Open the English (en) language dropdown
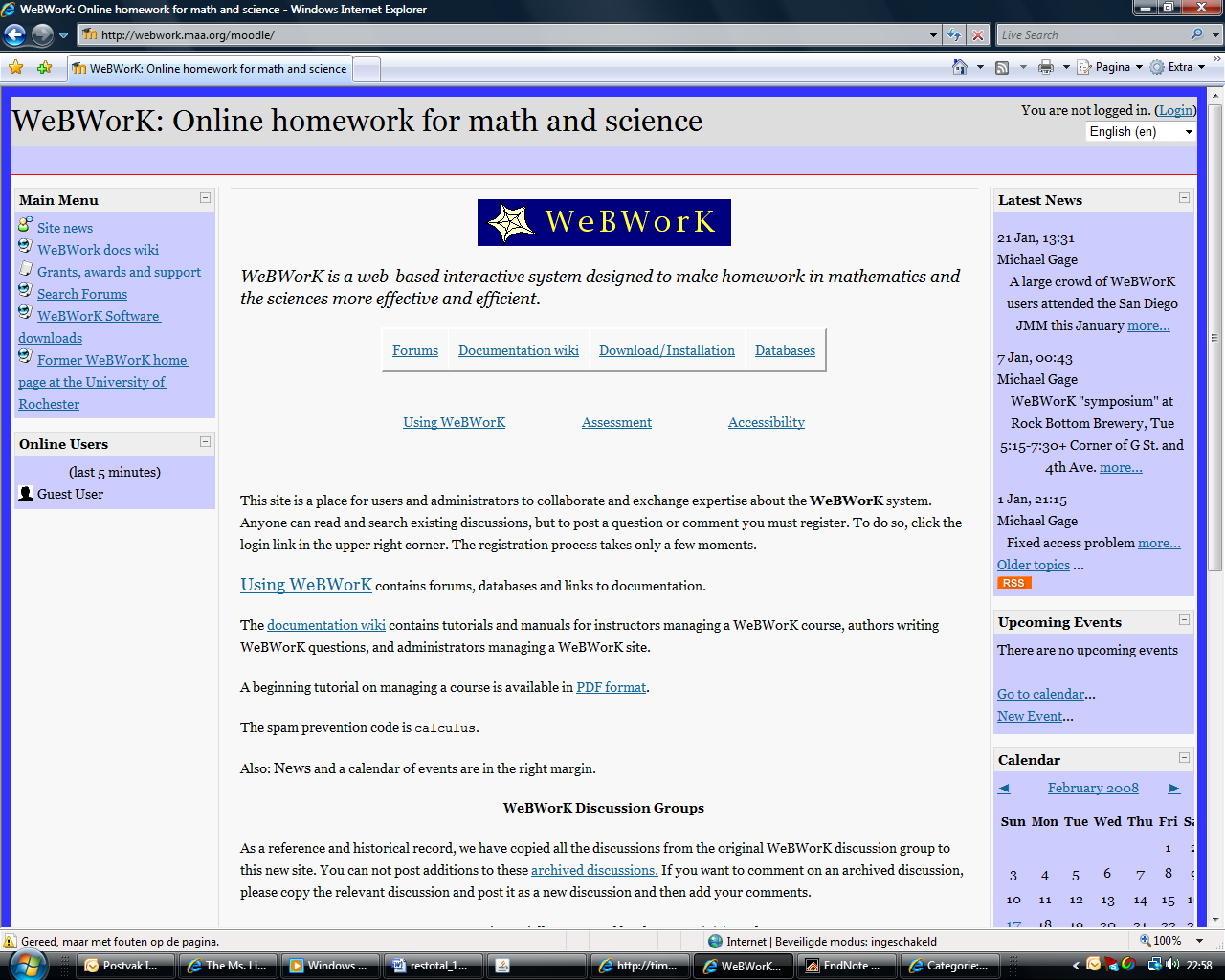This screenshot has height=980, width=1225. click(x=1142, y=132)
